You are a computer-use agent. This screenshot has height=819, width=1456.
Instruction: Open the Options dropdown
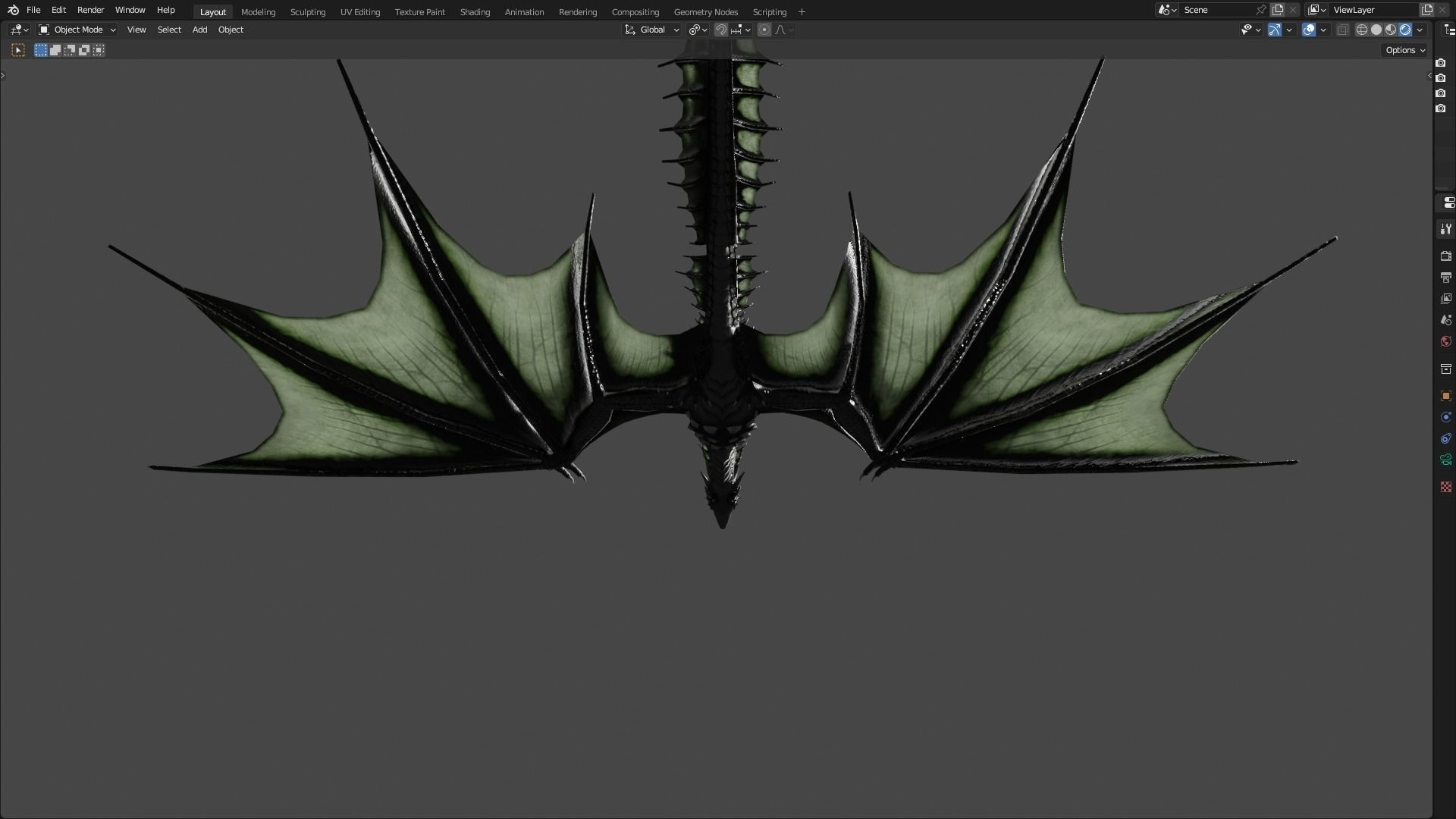click(1405, 50)
